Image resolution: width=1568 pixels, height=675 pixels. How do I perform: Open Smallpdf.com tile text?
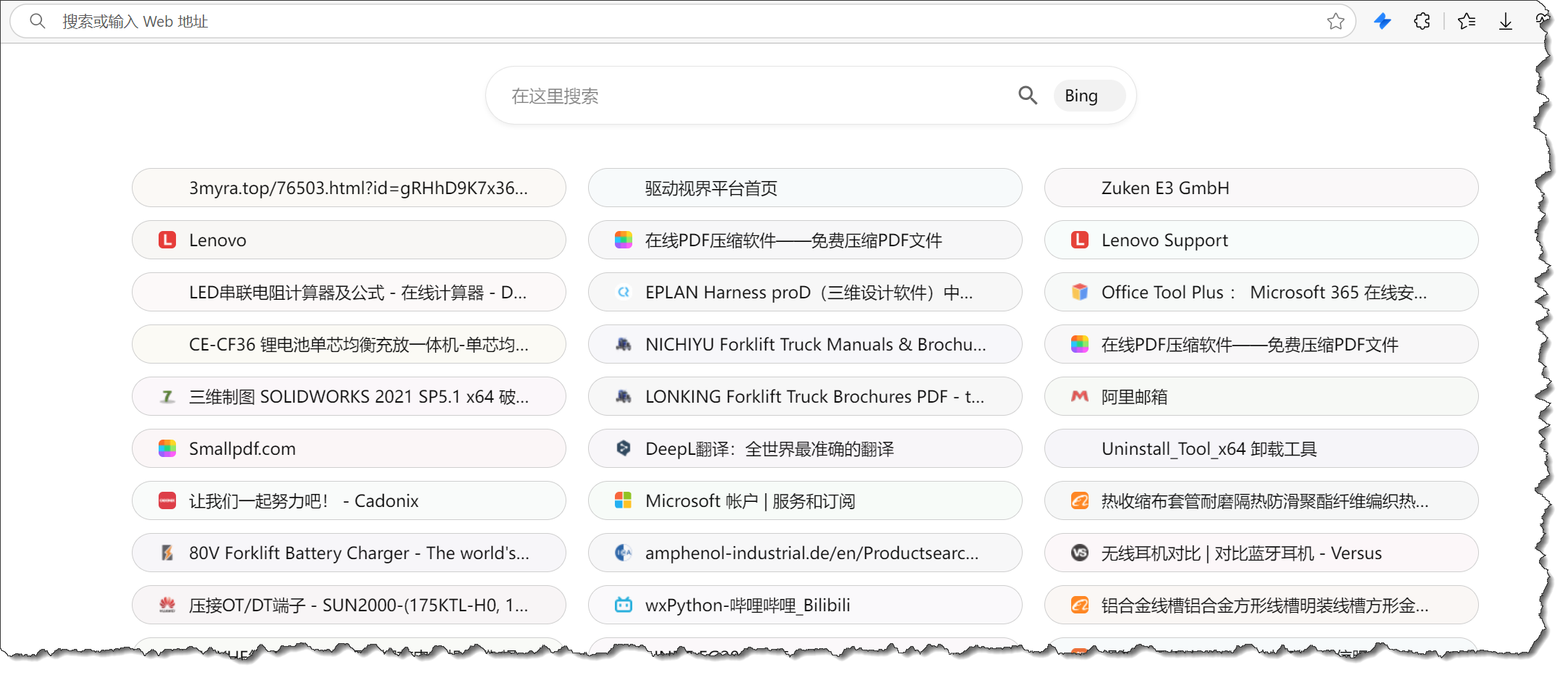(x=242, y=449)
